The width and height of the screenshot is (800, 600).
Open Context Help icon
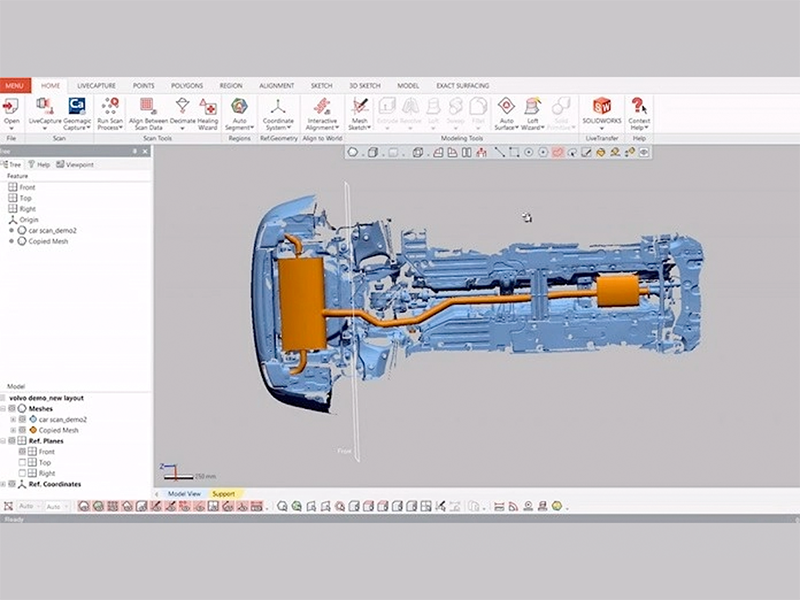click(x=639, y=108)
